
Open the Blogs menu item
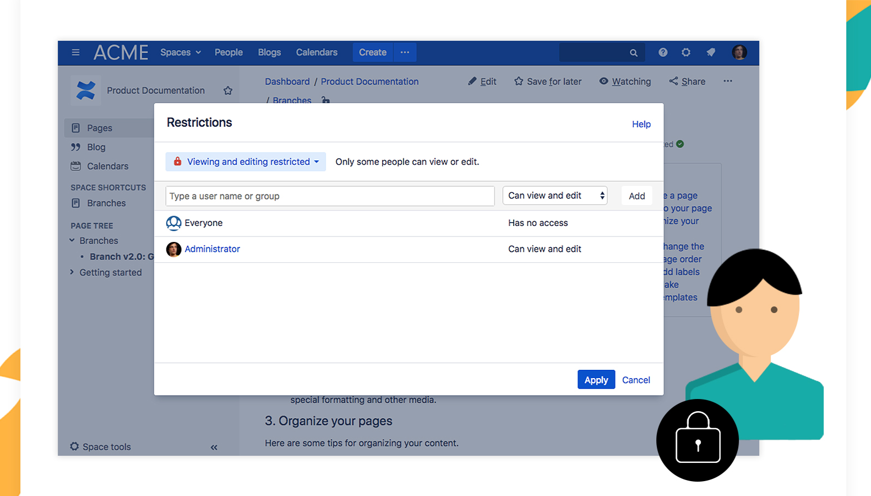(269, 52)
